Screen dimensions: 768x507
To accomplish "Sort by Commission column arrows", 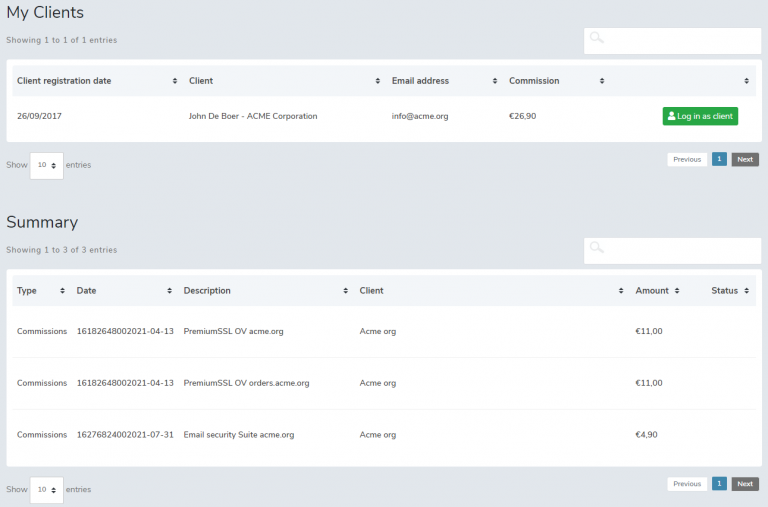I will tap(602, 81).
